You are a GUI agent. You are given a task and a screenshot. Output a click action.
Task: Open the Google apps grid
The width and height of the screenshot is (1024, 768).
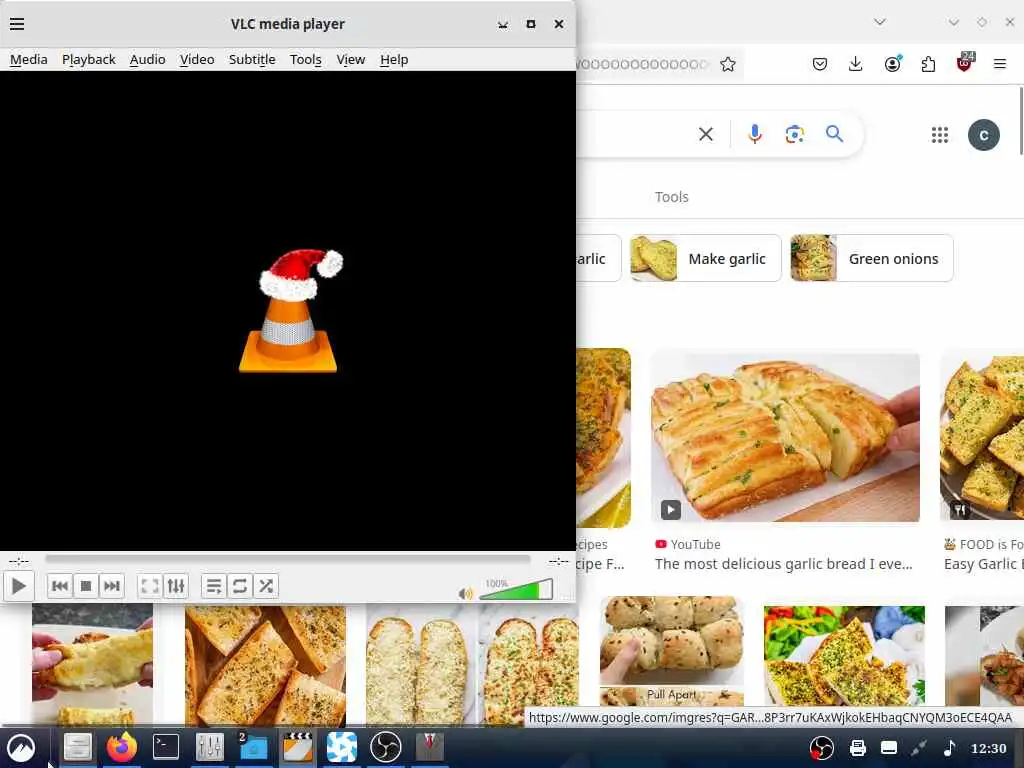point(939,135)
